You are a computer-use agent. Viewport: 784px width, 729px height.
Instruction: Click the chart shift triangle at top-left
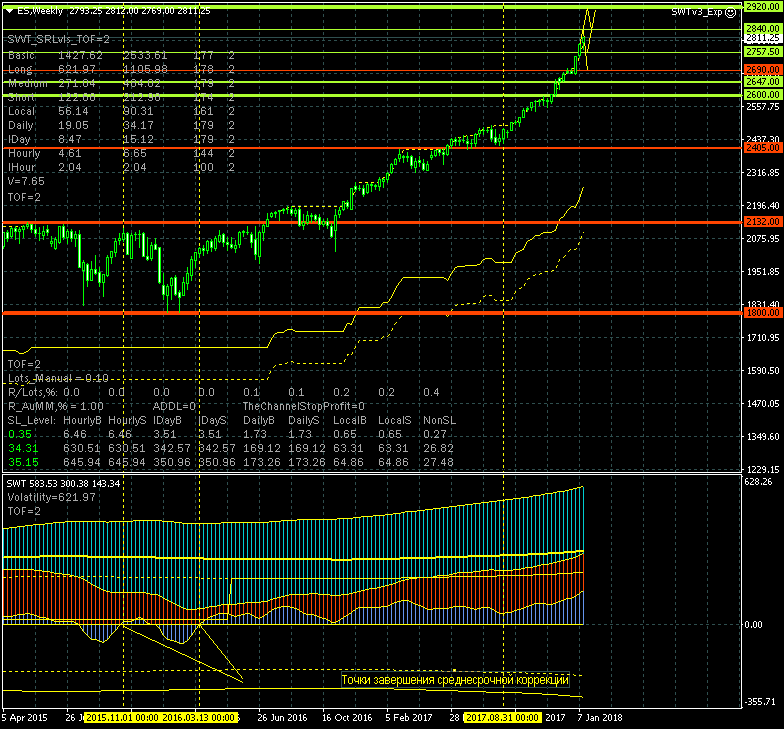coord(9,11)
